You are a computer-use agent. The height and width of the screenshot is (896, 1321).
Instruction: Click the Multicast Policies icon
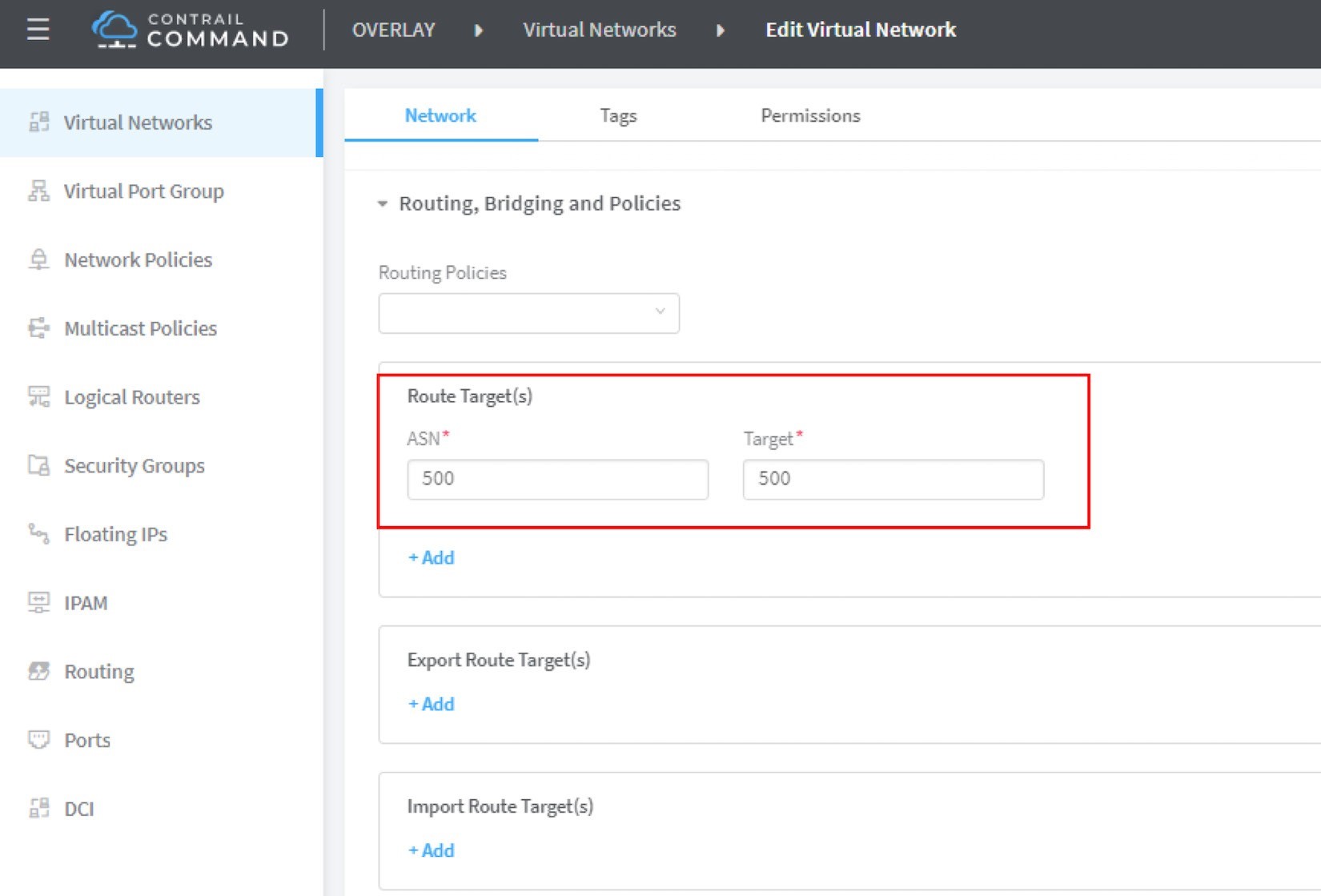click(38, 328)
